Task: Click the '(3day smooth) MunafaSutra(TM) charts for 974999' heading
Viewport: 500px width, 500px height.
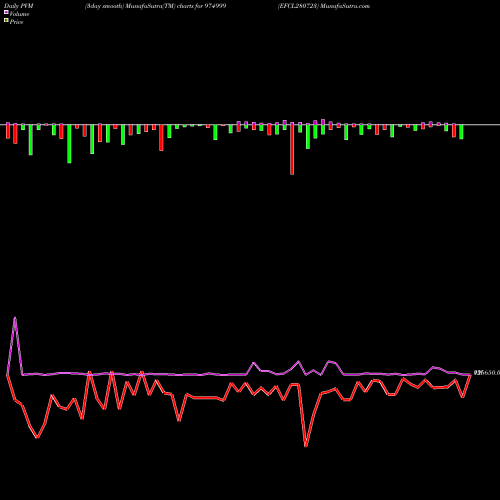Action: coord(155,6)
